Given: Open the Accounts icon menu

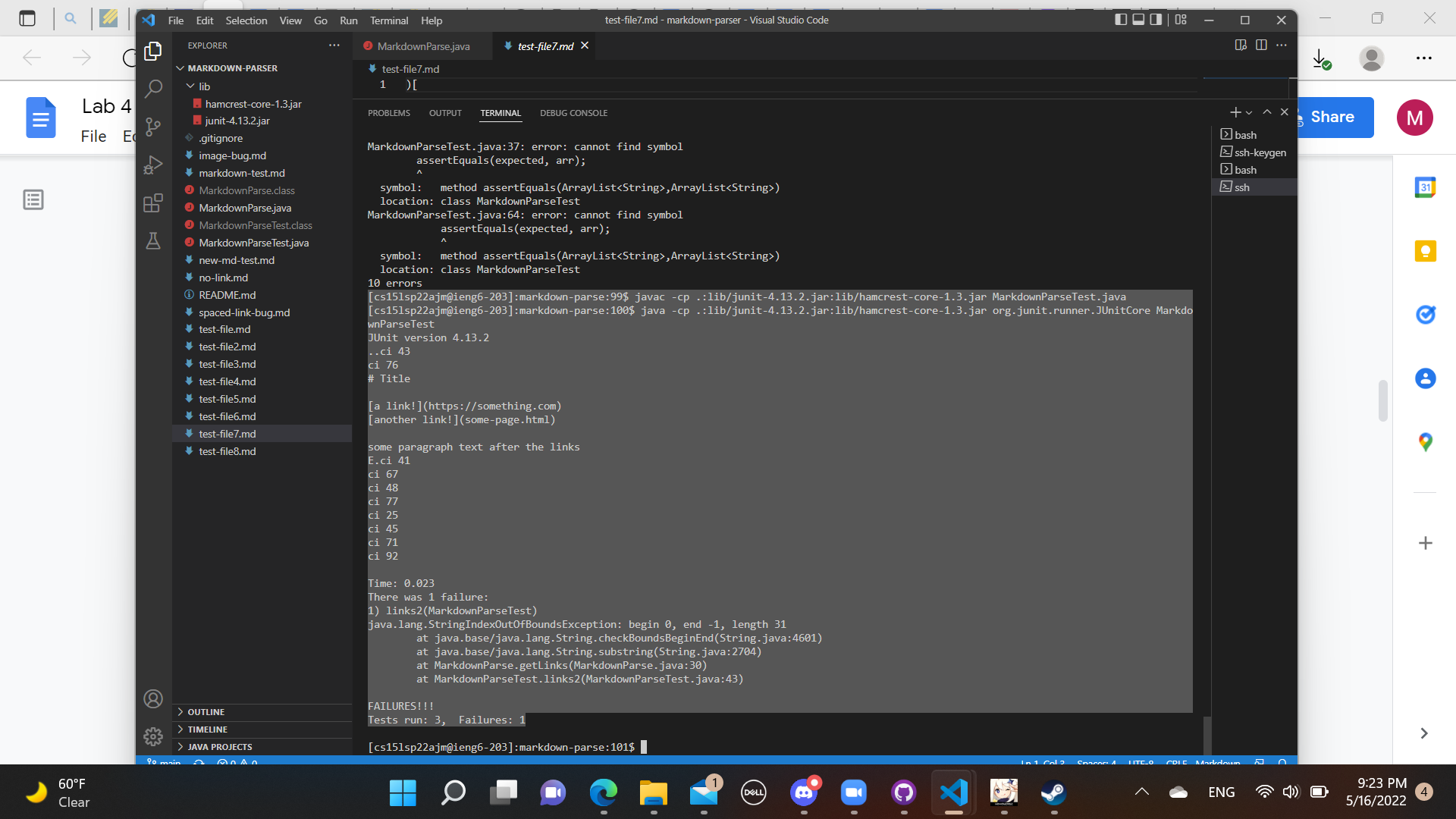Looking at the screenshot, I should (153, 698).
